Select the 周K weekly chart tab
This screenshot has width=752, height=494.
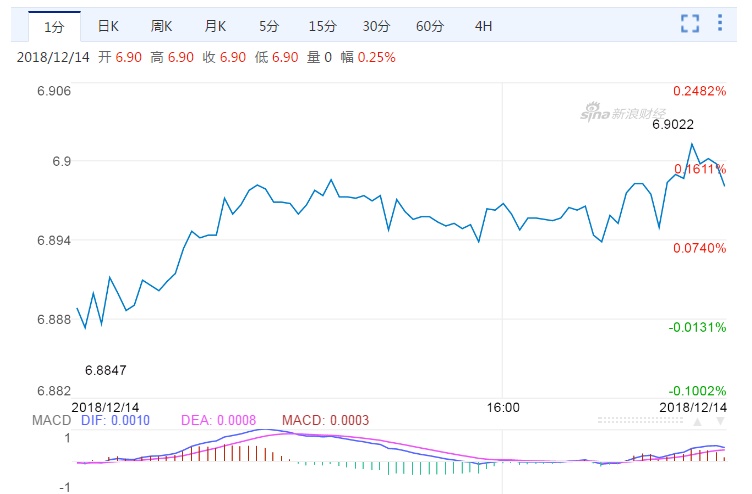[x=162, y=26]
